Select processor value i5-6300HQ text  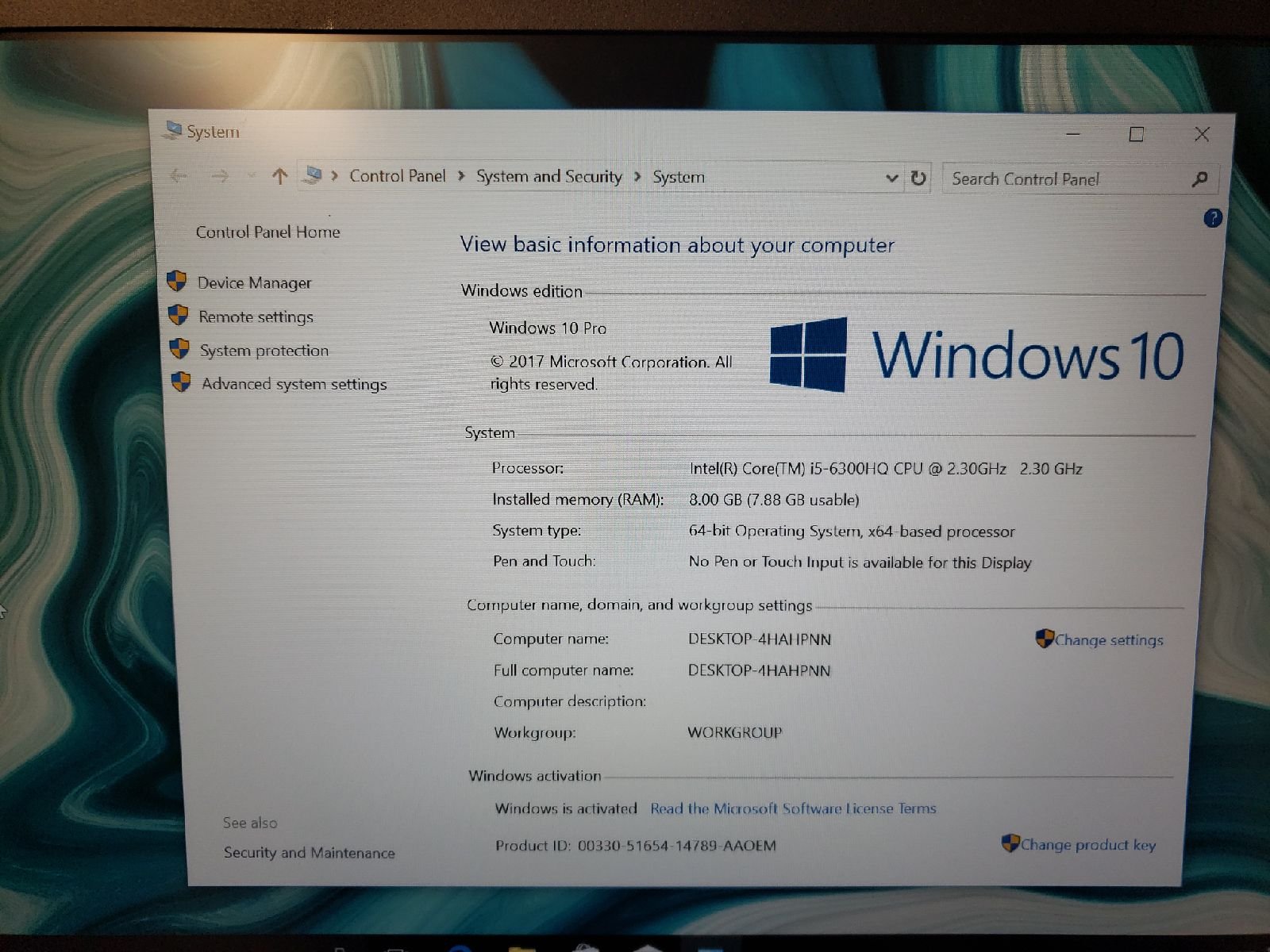tap(886, 469)
